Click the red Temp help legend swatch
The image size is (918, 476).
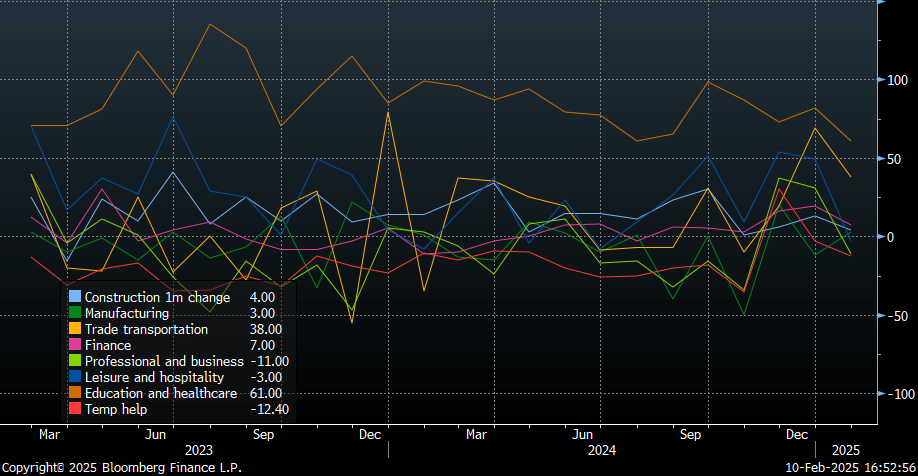click(x=75, y=409)
